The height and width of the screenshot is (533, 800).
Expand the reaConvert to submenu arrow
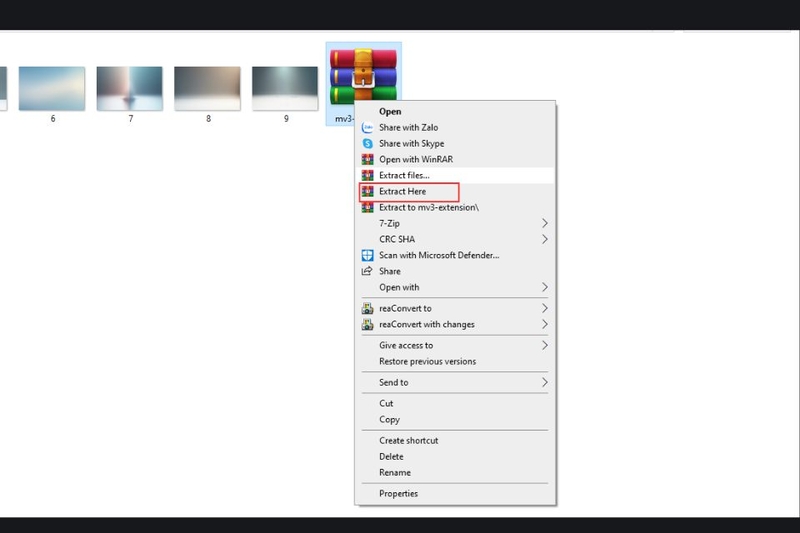click(x=544, y=308)
